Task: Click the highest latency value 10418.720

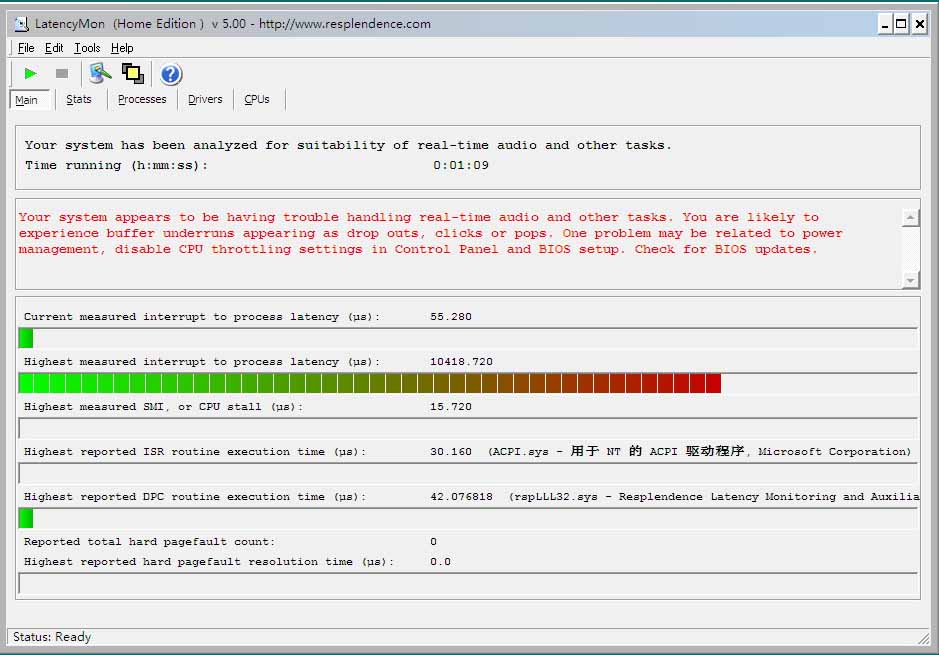Action: (x=461, y=362)
